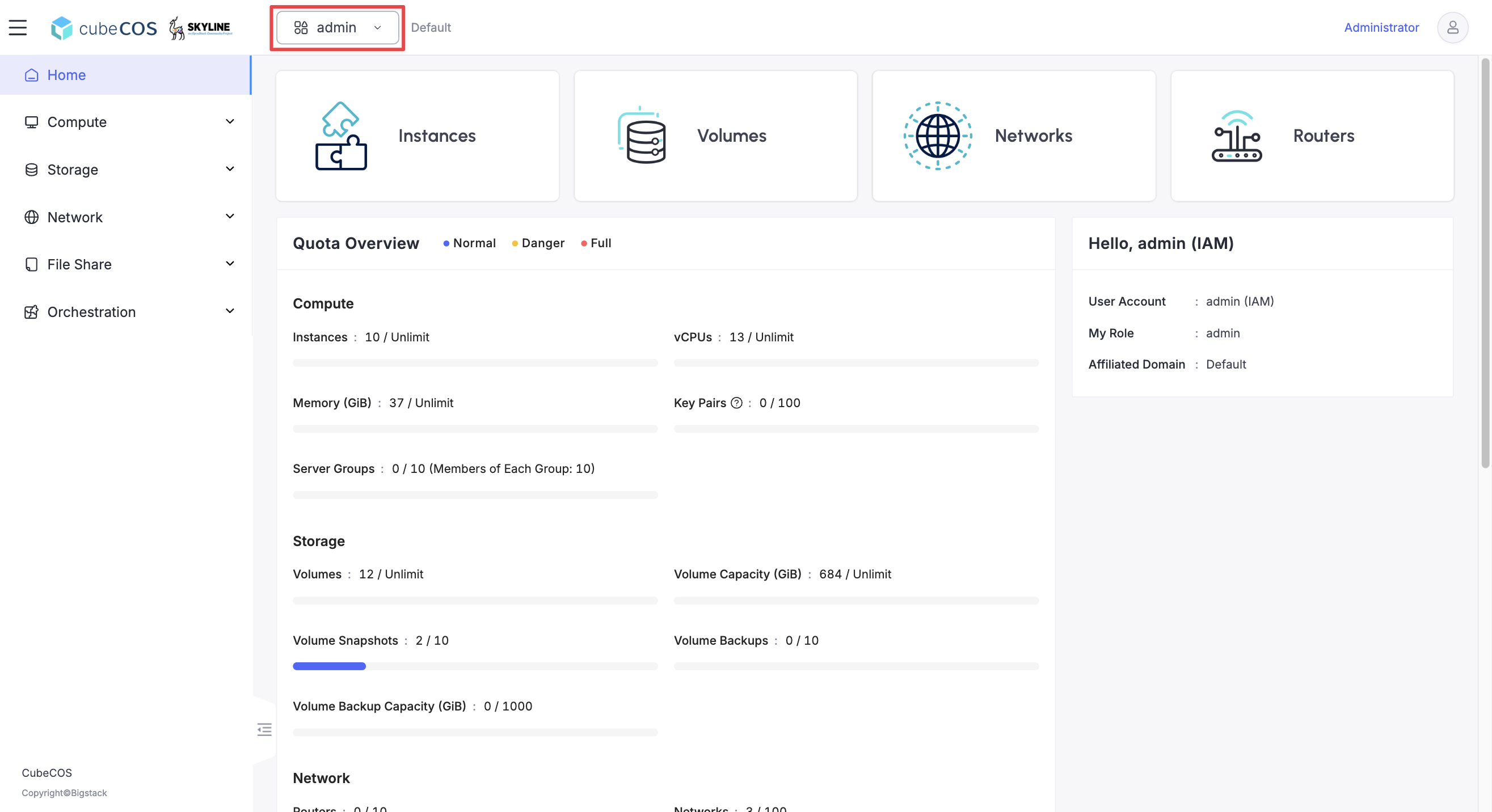
Task: Click 'Volume Backup Capacity (GiB)' text
Action: tap(380, 706)
